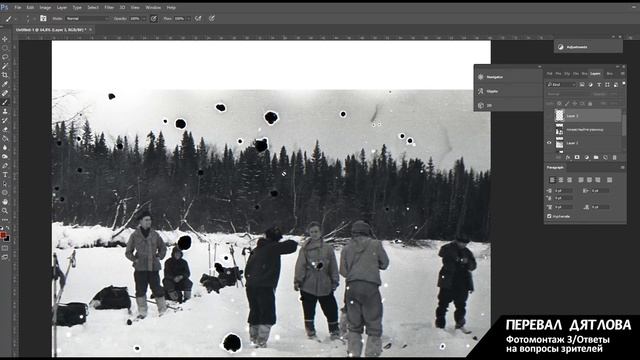Select the Zoom tool

tap(5, 211)
